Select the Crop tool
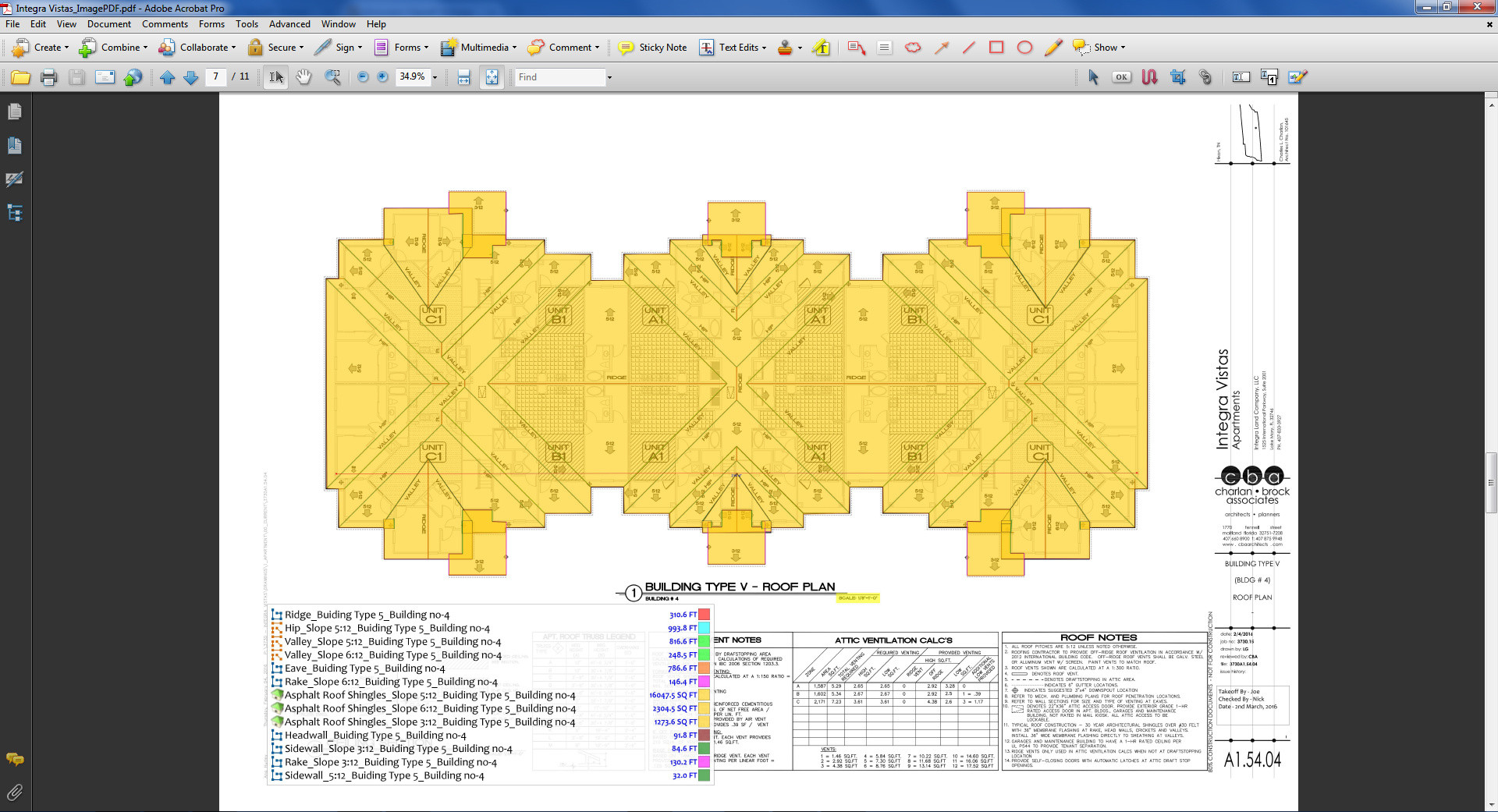 point(1177,77)
